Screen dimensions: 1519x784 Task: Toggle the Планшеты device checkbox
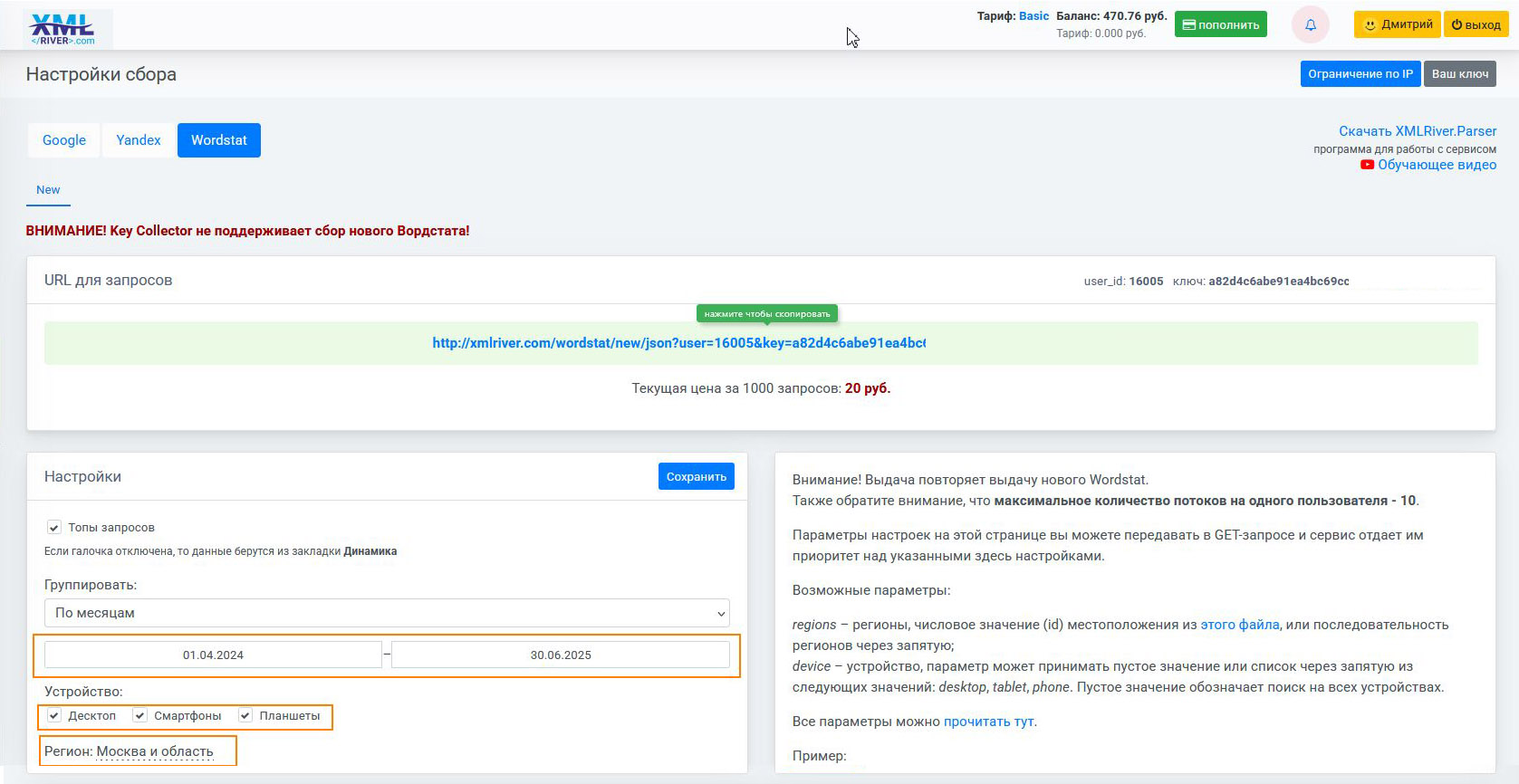[245, 715]
